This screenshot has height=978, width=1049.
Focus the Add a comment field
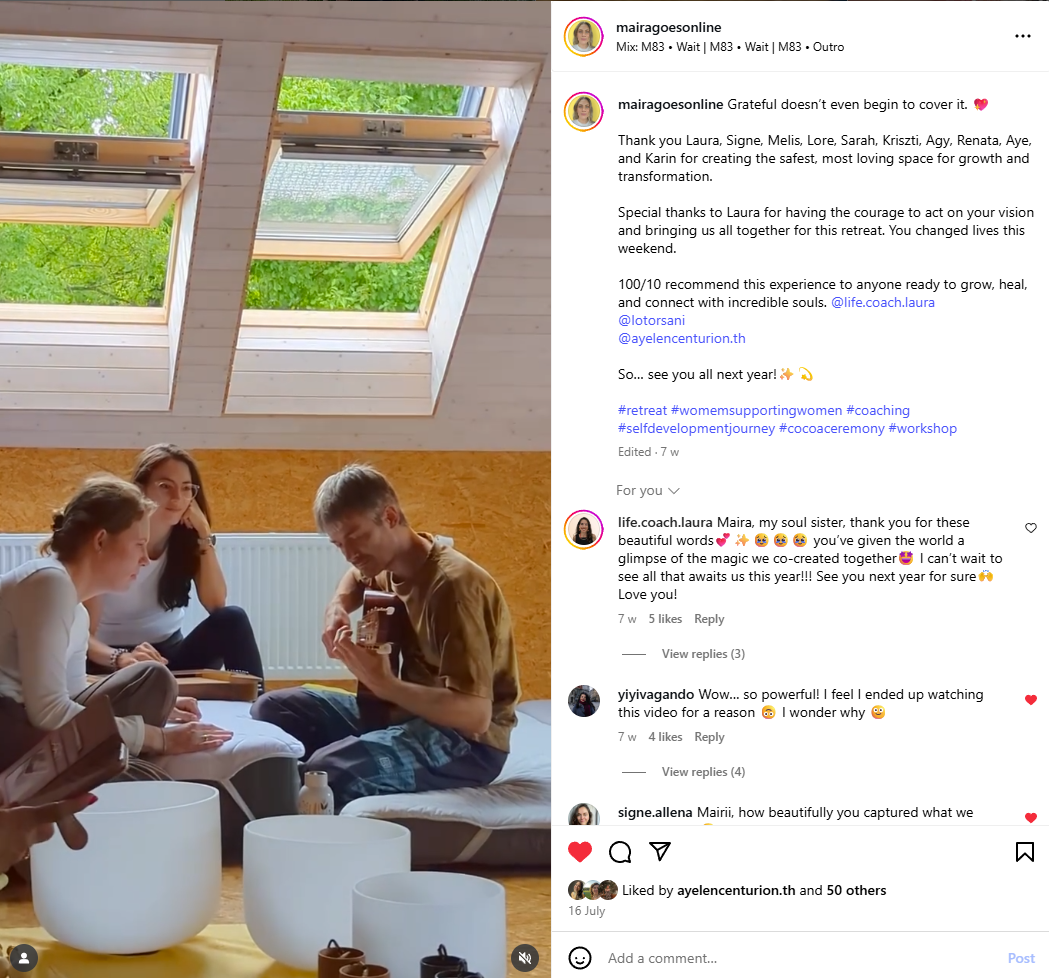(x=799, y=958)
